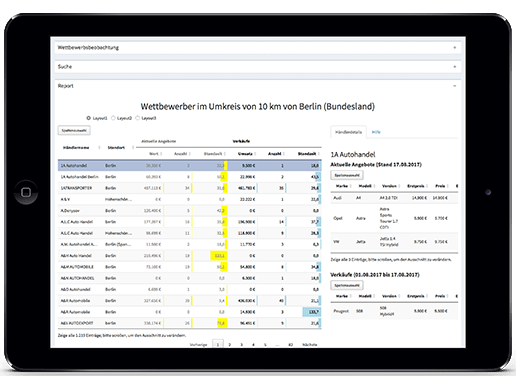The image size is (516, 384).
Task: Sort by the Wert column sort icon
Action: pyautogui.click(x=161, y=154)
